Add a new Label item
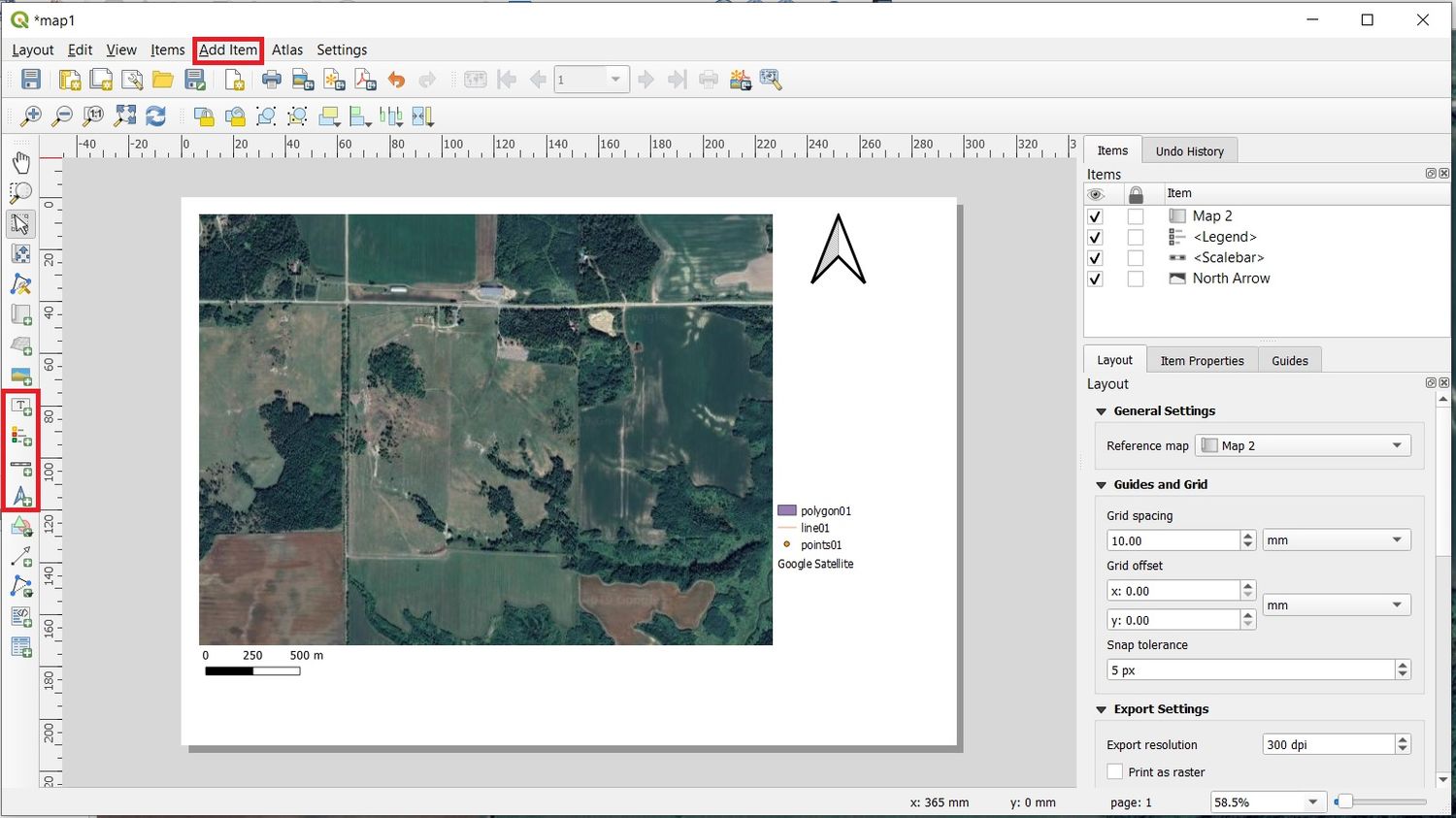Screen dimensions: 1456x818 (x=19, y=406)
